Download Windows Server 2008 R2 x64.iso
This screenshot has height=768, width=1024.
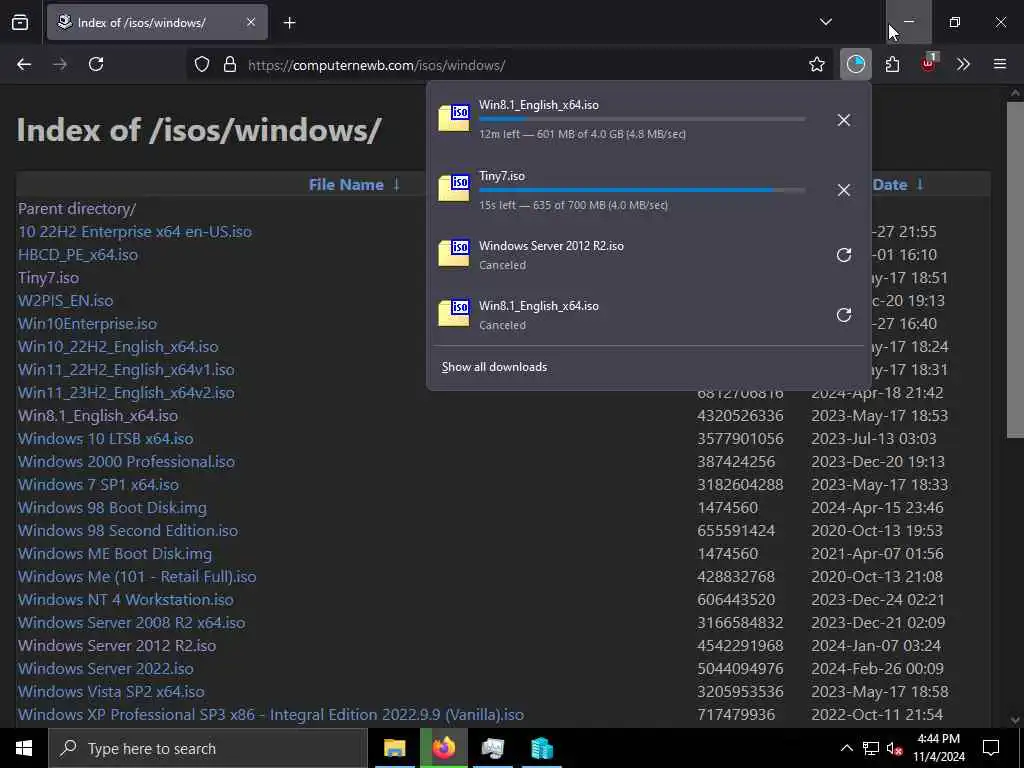(131, 622)
